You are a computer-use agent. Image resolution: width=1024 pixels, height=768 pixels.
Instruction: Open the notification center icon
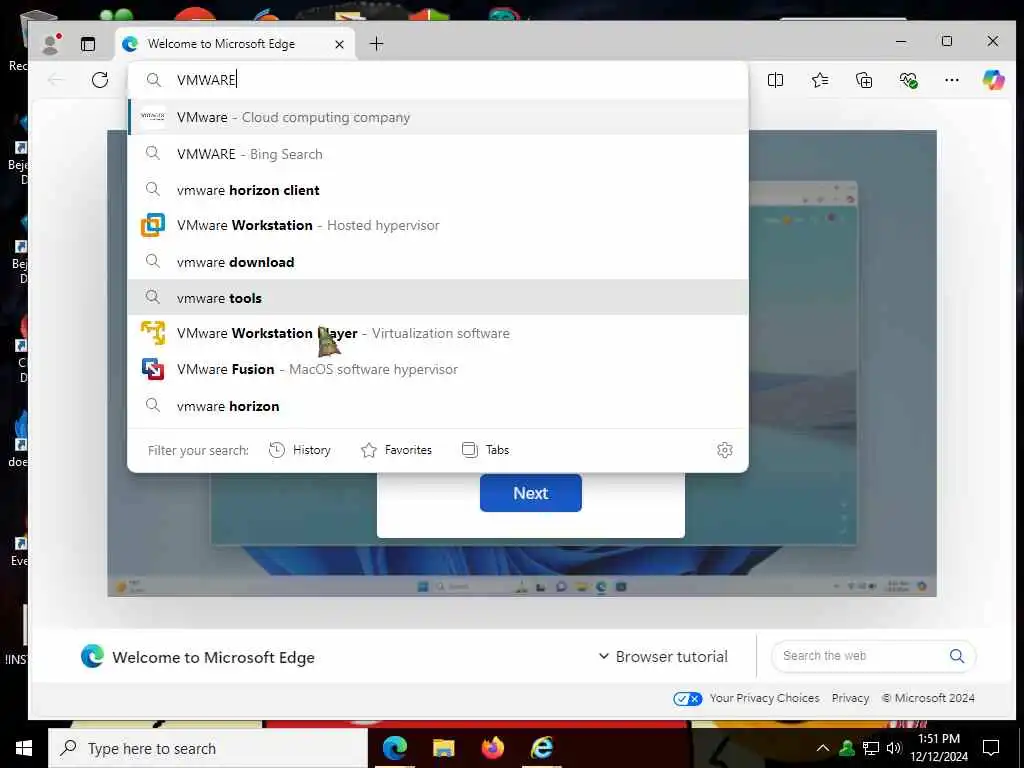pyautogui.click(x=991, y=748)
